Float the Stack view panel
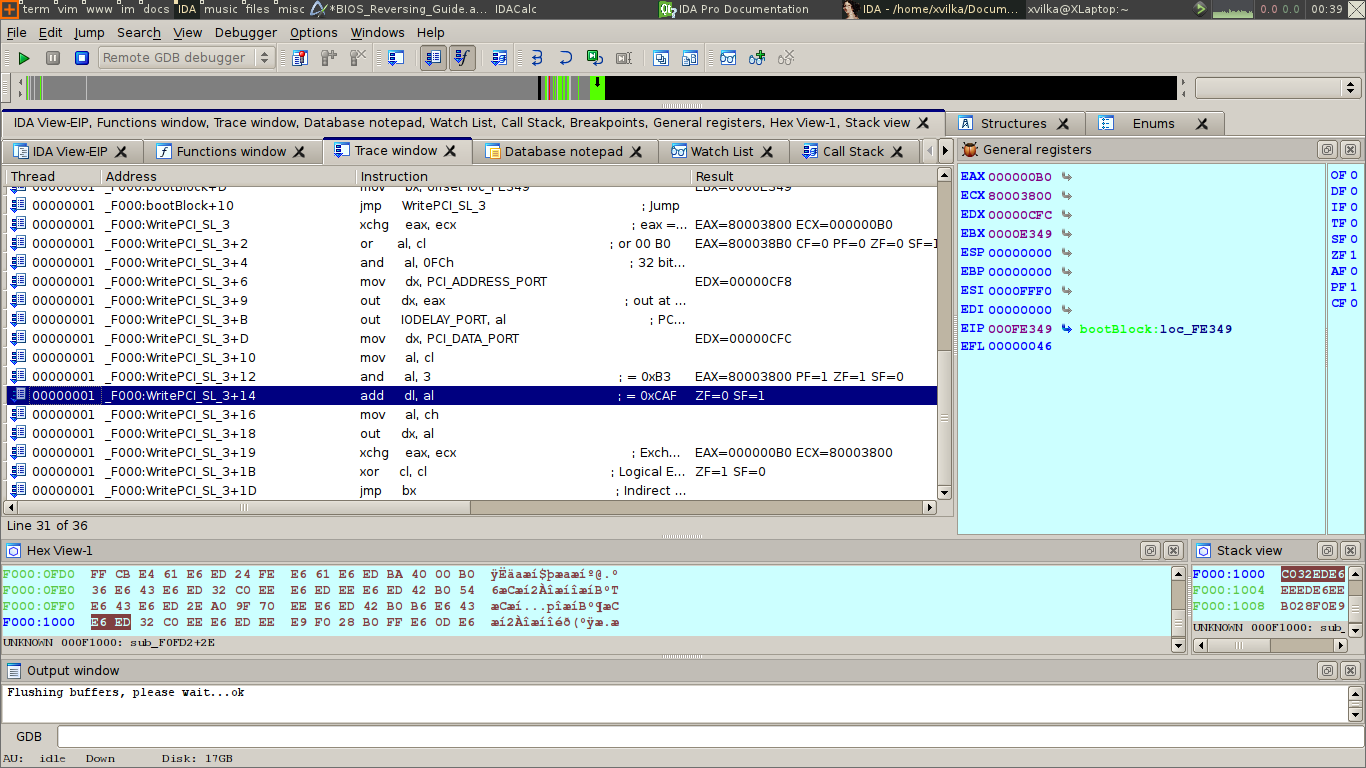The width and height of the screenshot is (1366, 768). tap(1327, 551)
